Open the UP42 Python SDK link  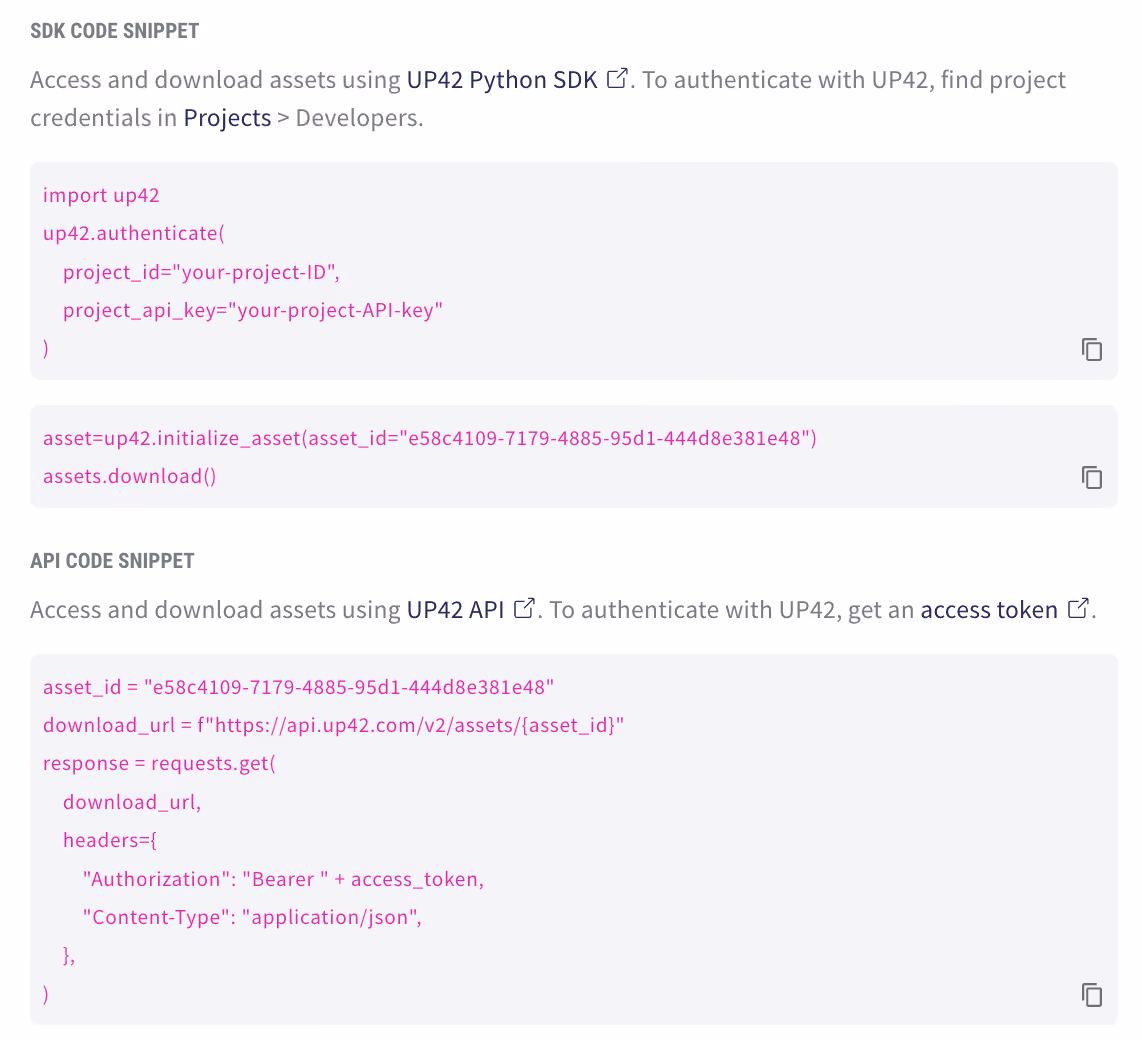[502, 79]
